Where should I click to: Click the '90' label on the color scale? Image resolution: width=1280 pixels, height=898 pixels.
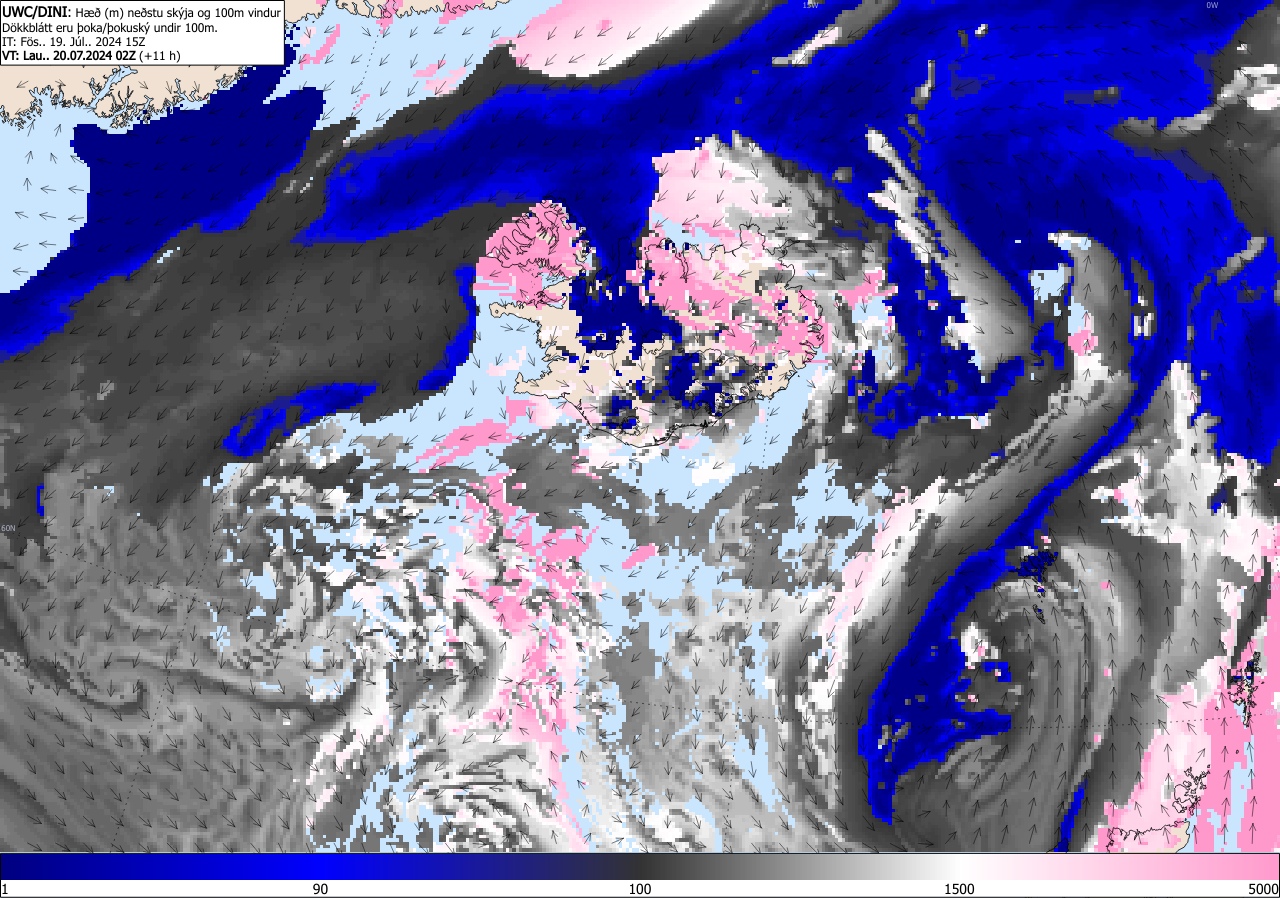tap(320, 889)
